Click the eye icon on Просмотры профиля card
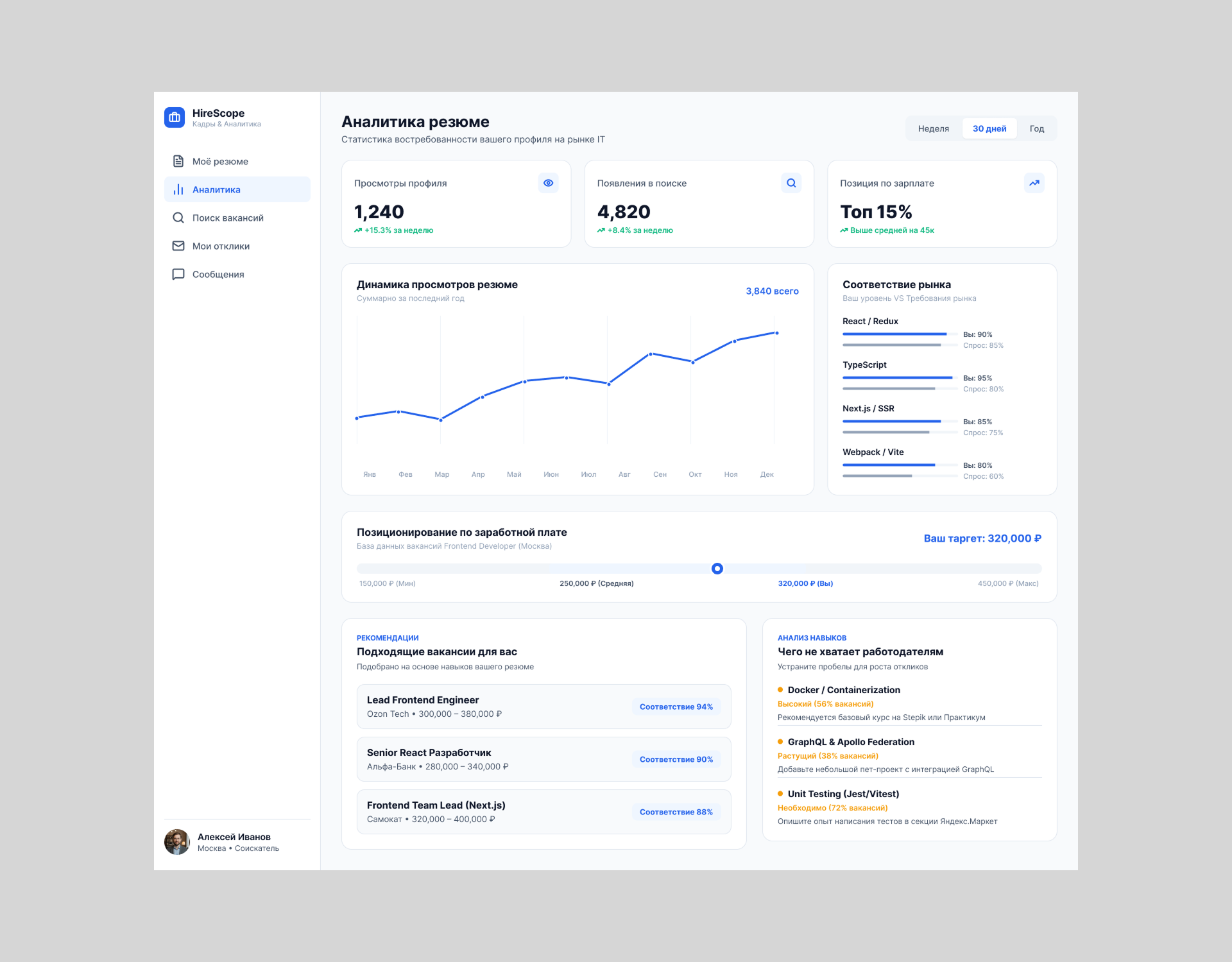This screenshot has height=962, width=1232. coord(548,183)
